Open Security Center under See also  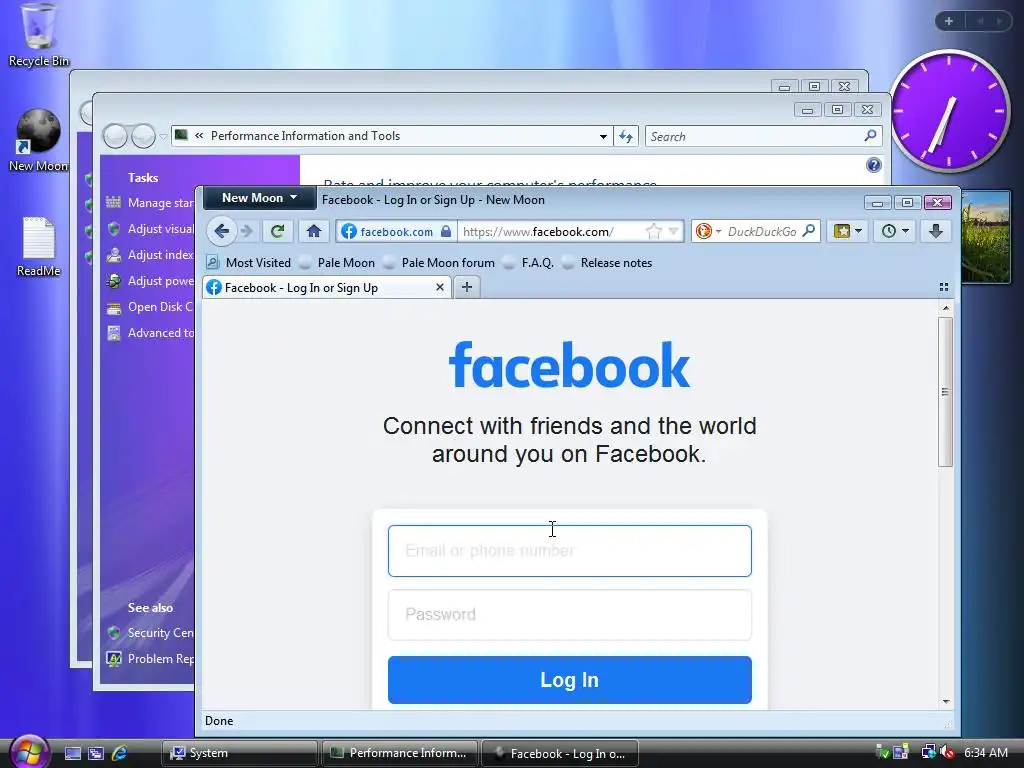pyautogui.click(x=150, y=633)
